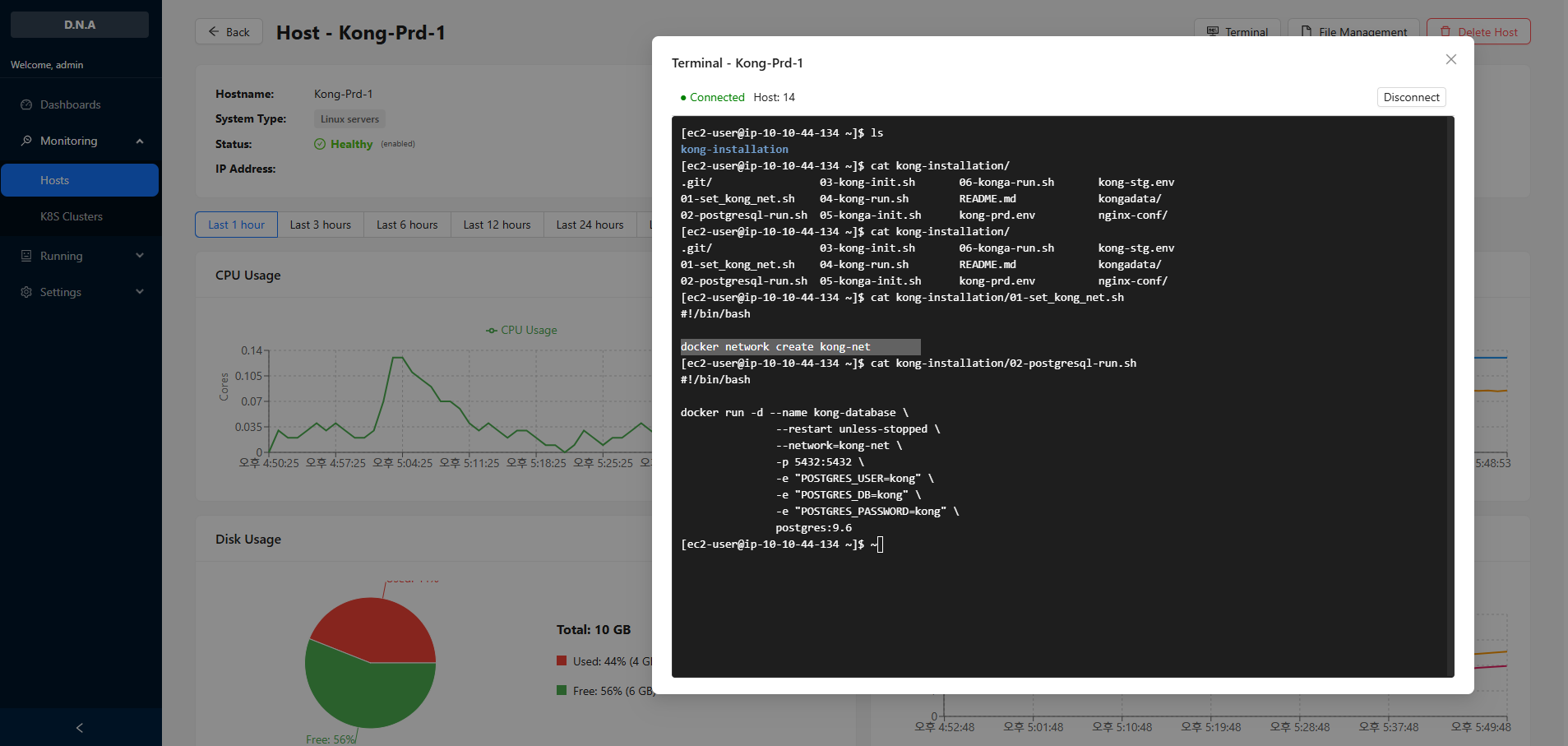Screen dimensions: 1568x746
Task: Toggle the CPU Usage legend series
Action: click(521, 330)
